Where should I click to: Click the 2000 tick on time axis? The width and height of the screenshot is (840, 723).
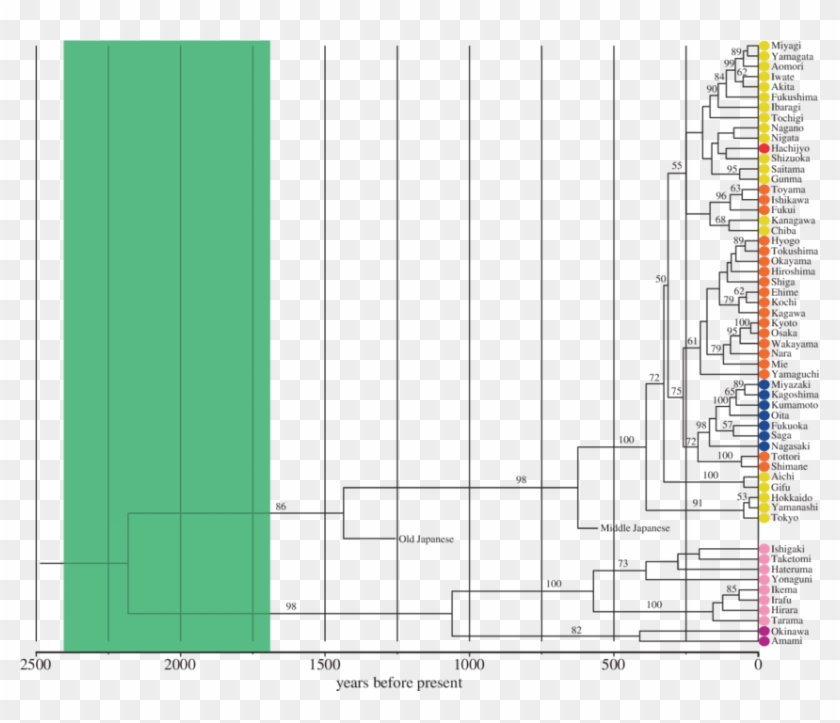180,665
